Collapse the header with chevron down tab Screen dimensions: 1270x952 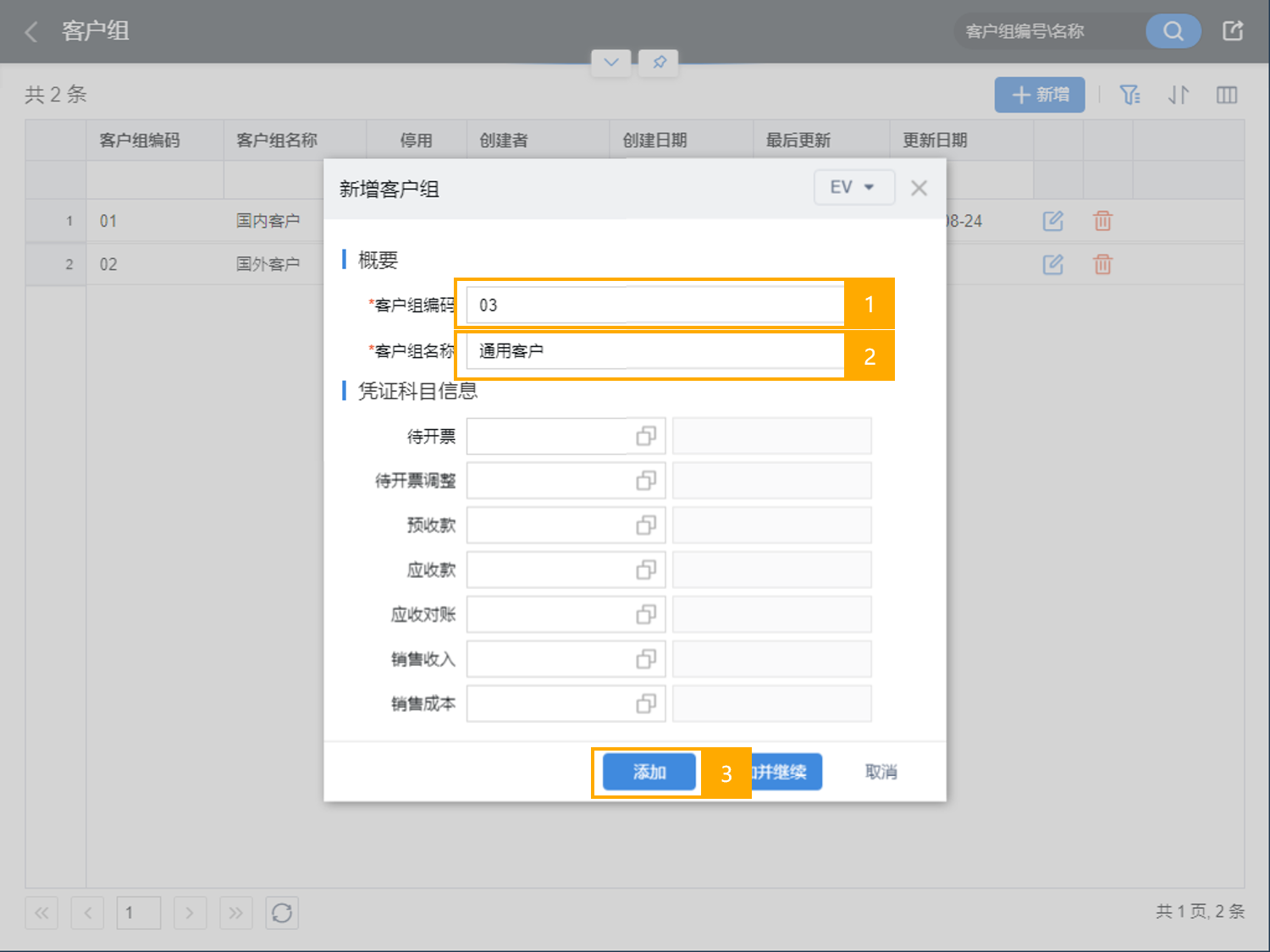pos(611,62)
